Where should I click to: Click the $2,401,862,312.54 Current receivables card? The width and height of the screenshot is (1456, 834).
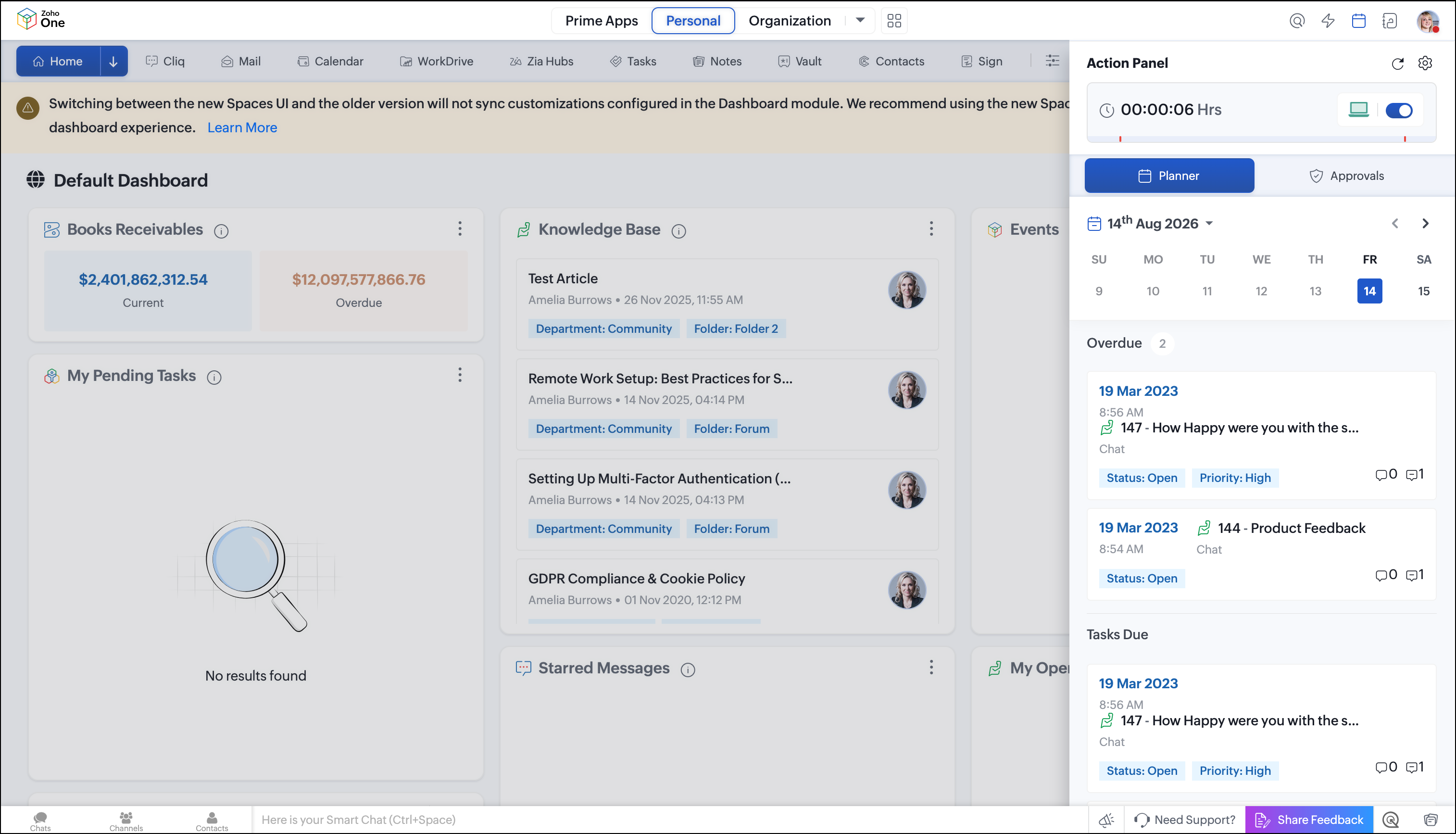tap(148, 291)
